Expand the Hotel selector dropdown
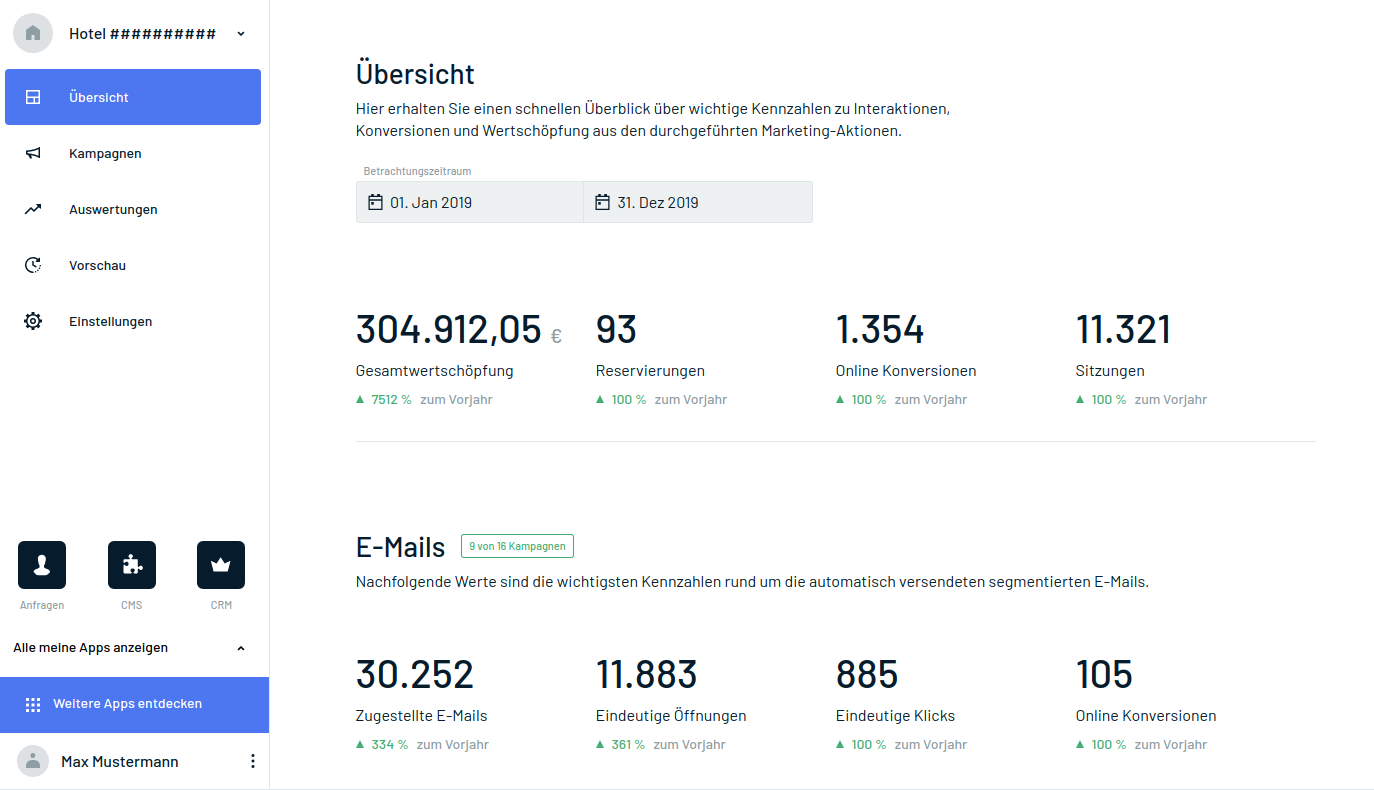The width and height of the screenshot is (1374, 790). tap(241, 34)
